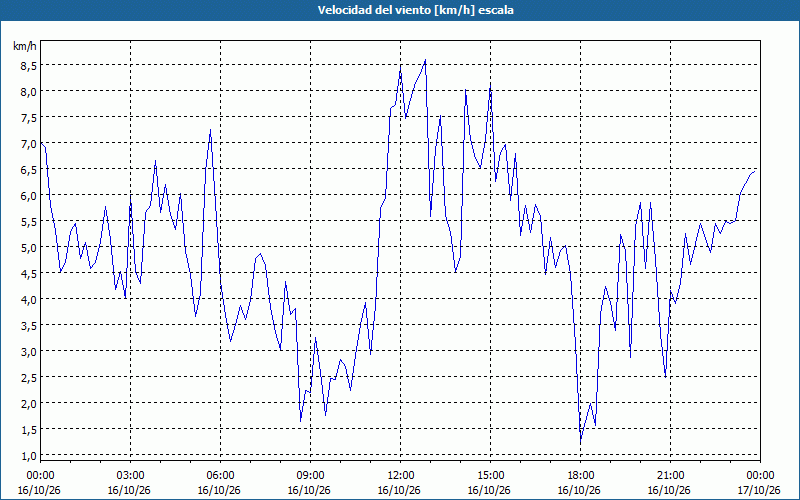Click the 8,5 label on y-axis
This screenshot has width=800, height=500.
[x=29, y=65]
